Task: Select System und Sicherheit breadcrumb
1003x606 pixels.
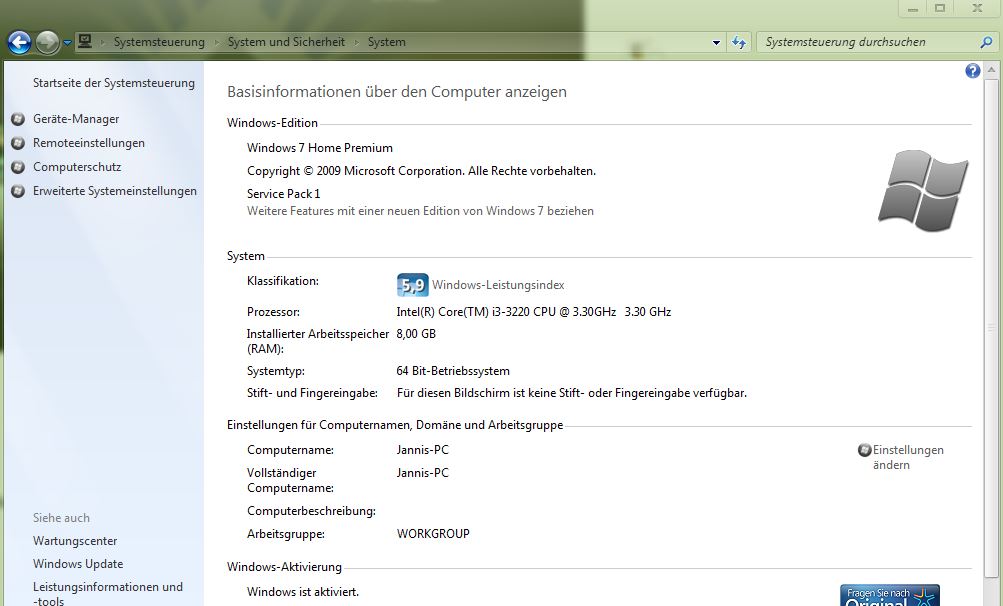Action: pos(286,42)
